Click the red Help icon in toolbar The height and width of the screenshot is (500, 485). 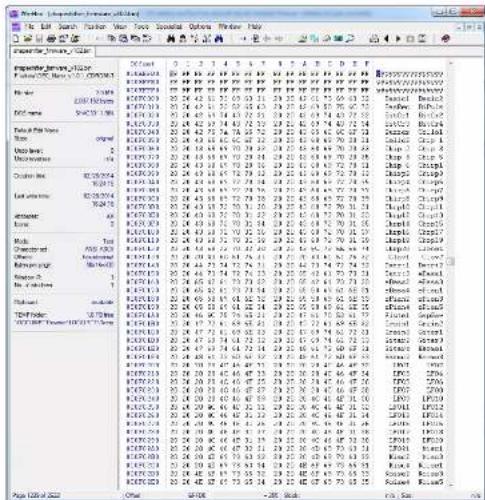coord(446,39)
